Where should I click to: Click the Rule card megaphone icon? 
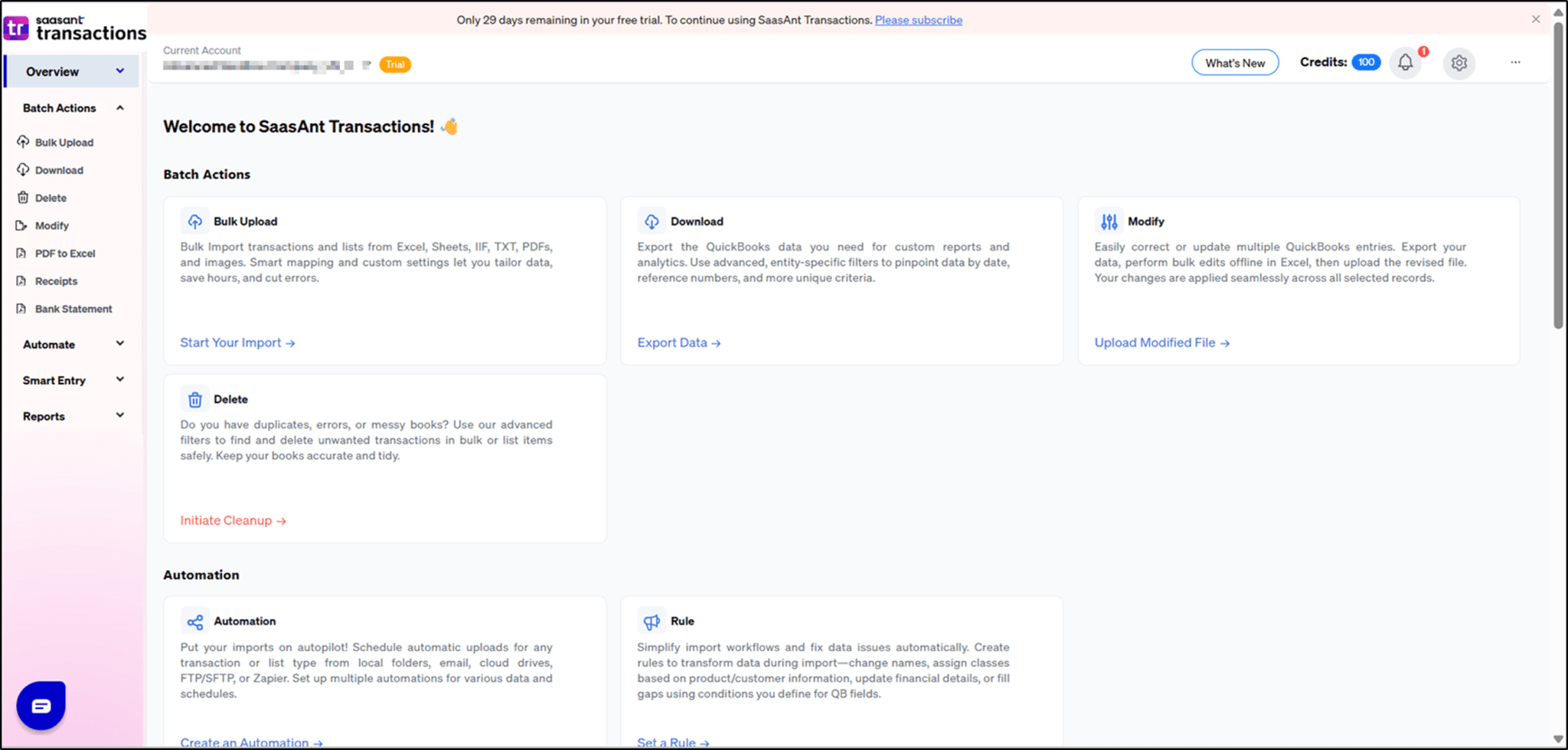pyautogui.click(x=652, y=621)
